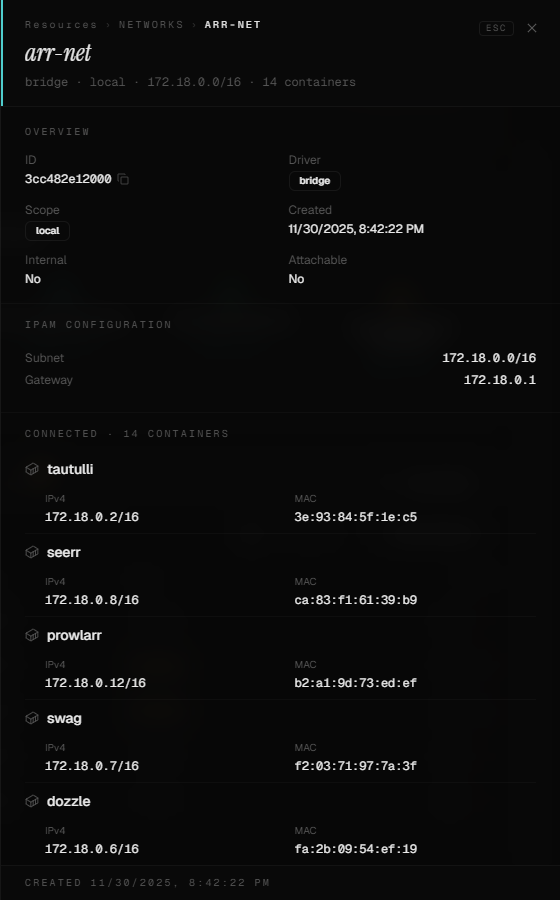
Task: Click the prowlarr container cube icon
Action: (32, 635)
